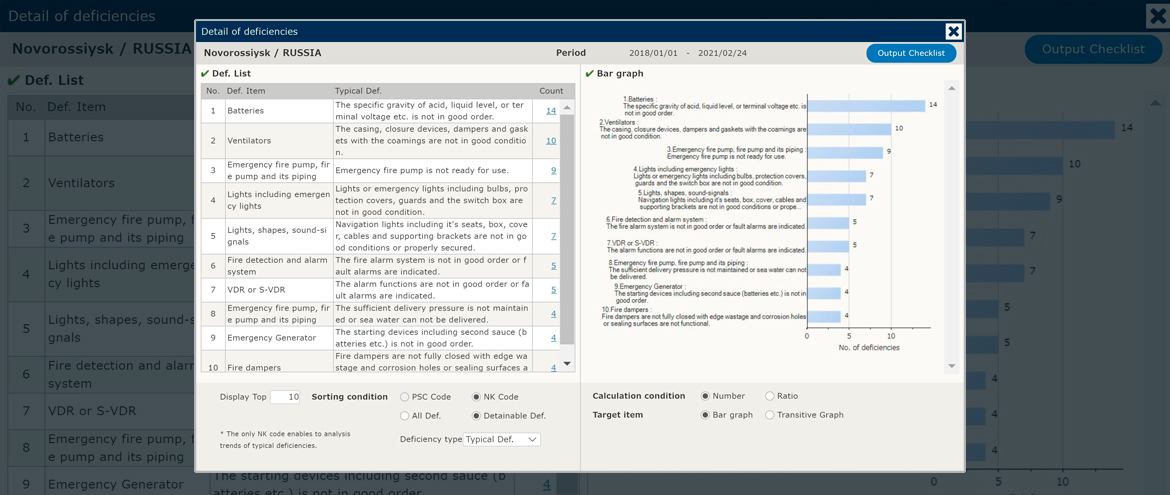Close the Detail of deficiencies dialog
Screen dimensions: 1170x495
953,32
